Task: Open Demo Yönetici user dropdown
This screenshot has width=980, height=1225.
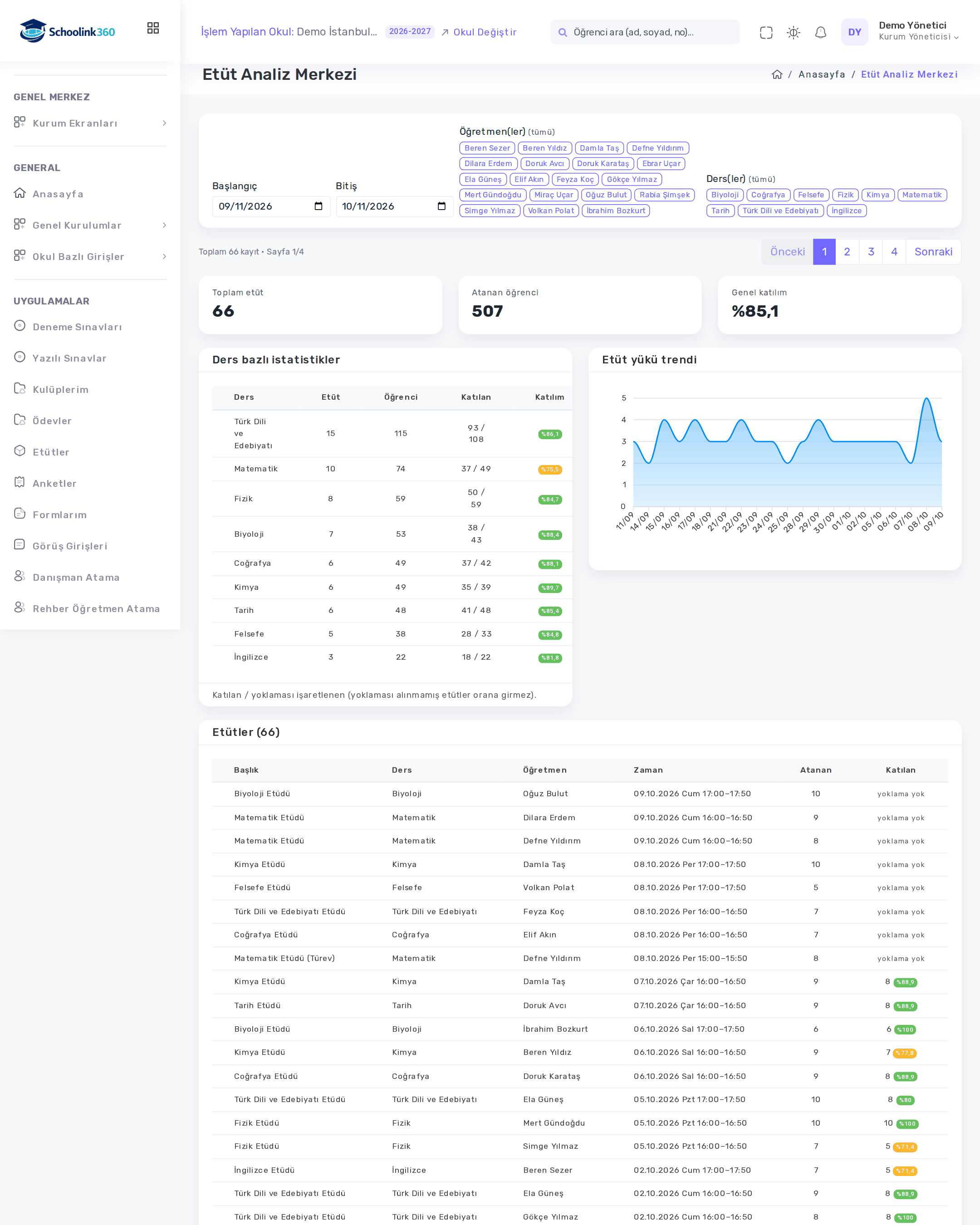Action: click(918, 31)
